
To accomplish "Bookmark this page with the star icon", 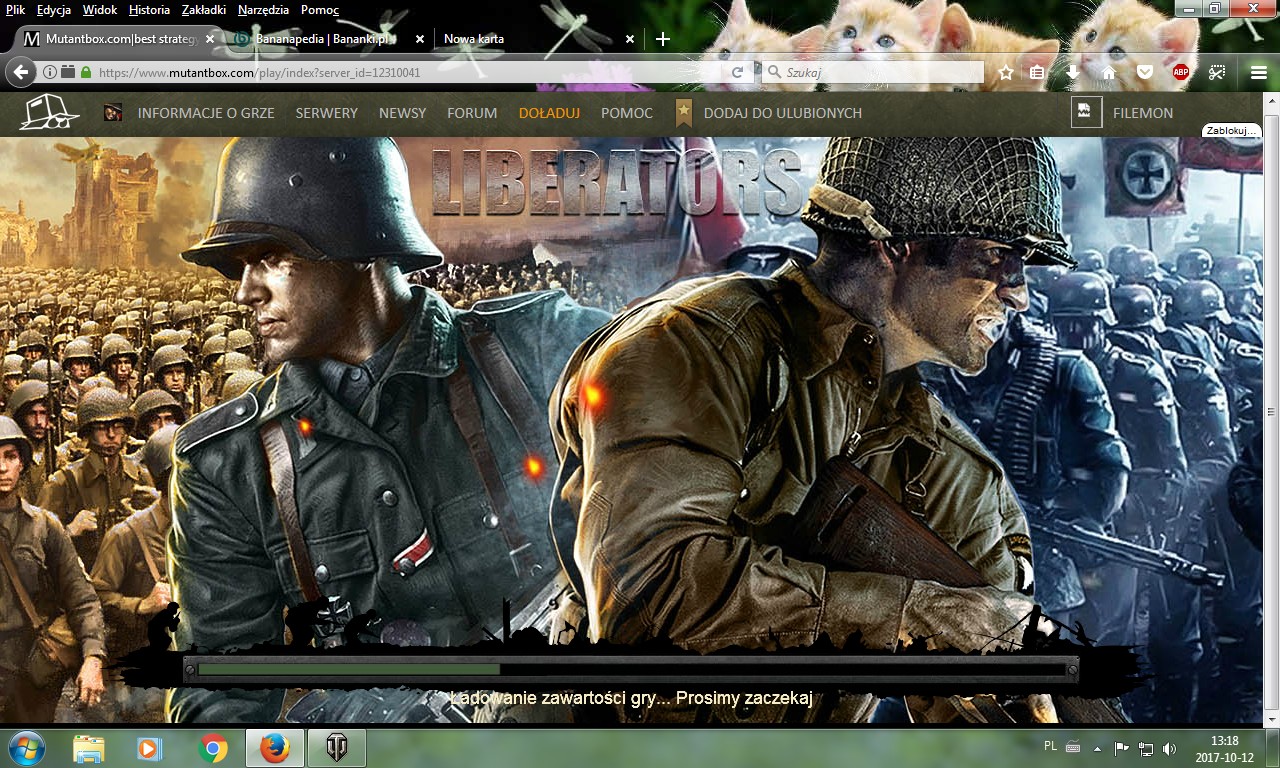I will click(x=1006, y=73).
